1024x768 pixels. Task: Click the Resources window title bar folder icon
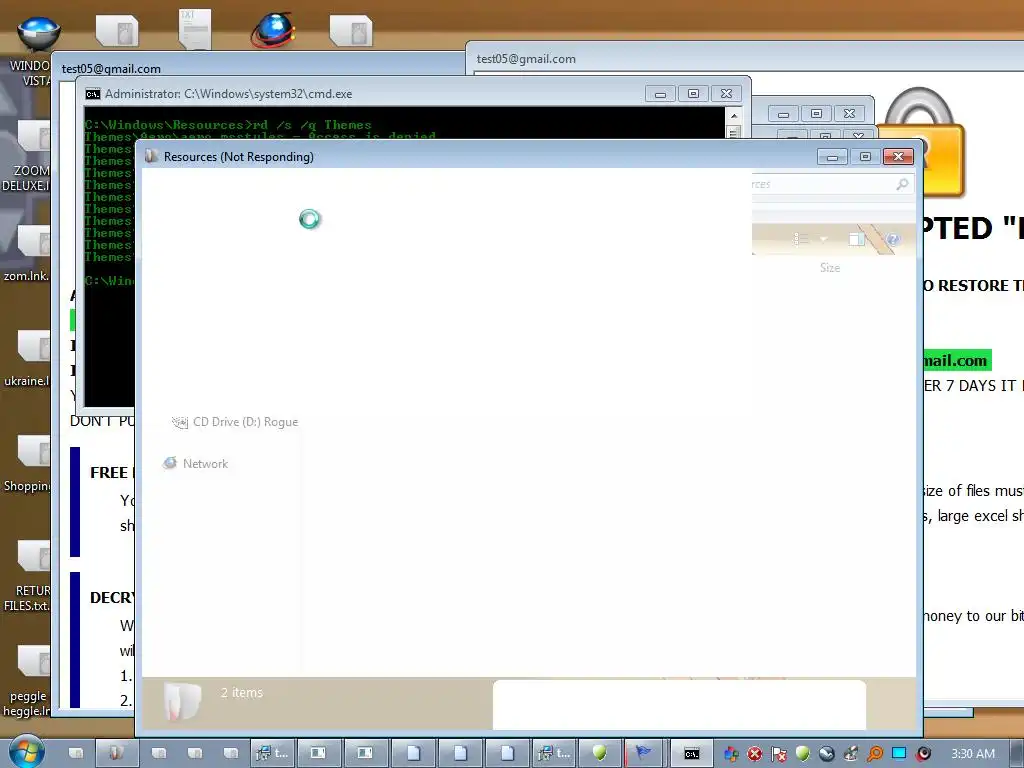tap(152, 157)
